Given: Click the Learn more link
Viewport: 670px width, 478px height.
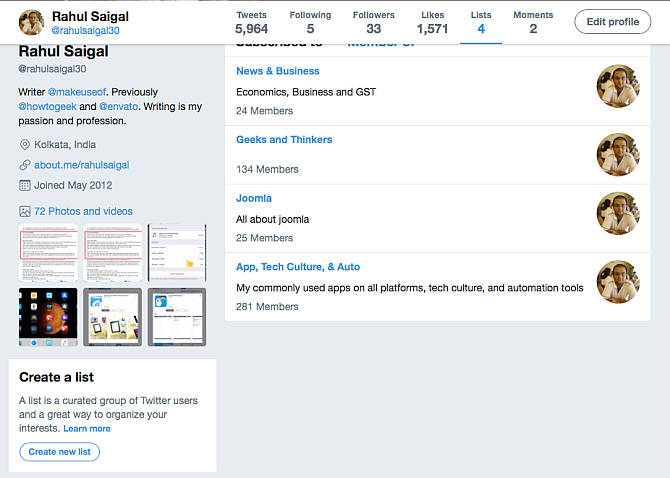Looking at the screenshot, I should (x=87, y=428).
